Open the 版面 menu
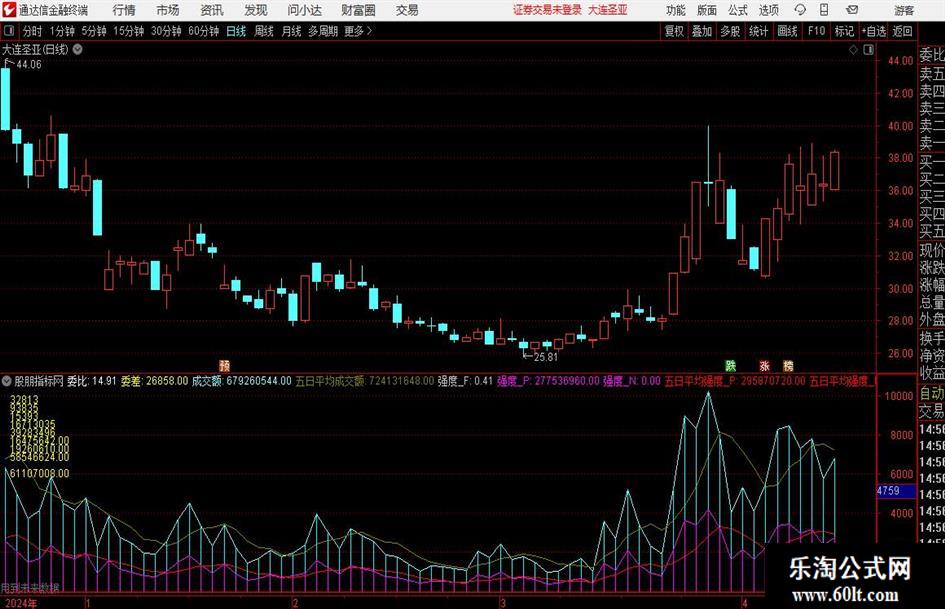 [706, 10]
